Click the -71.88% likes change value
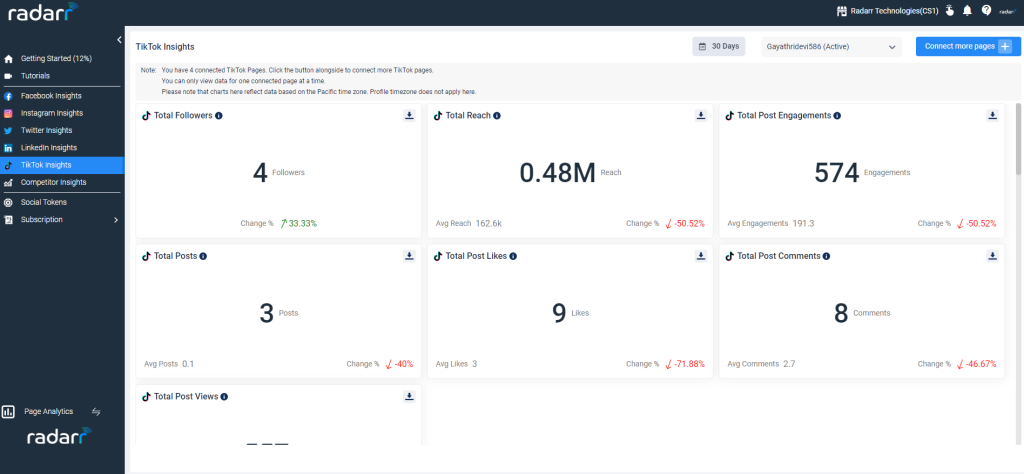This screenshot has height=474, width=1024. click(690, 364)
